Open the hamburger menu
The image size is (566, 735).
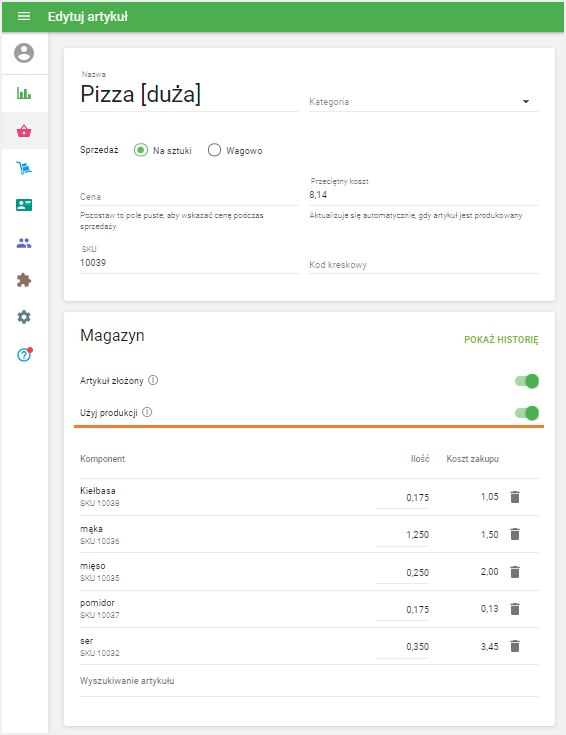(x=24, y=16)
